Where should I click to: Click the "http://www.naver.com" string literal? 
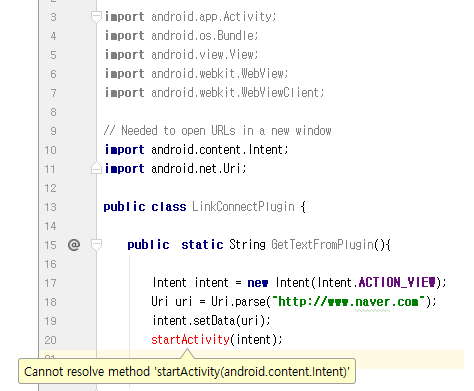349,302
